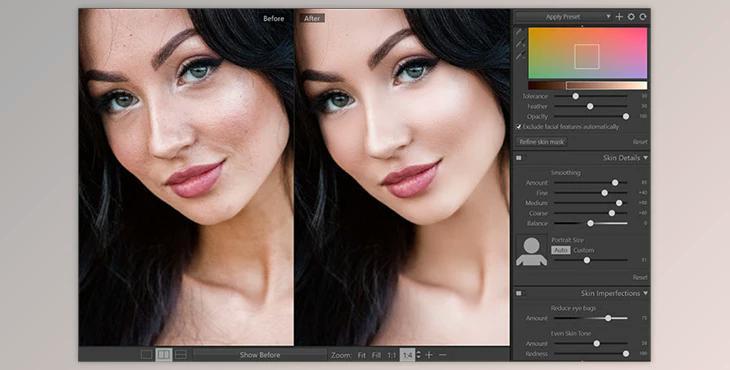Viewport: 730px width, 370px height.
Task: Click the add preset plus icon
Action: (x=619, y=17)
